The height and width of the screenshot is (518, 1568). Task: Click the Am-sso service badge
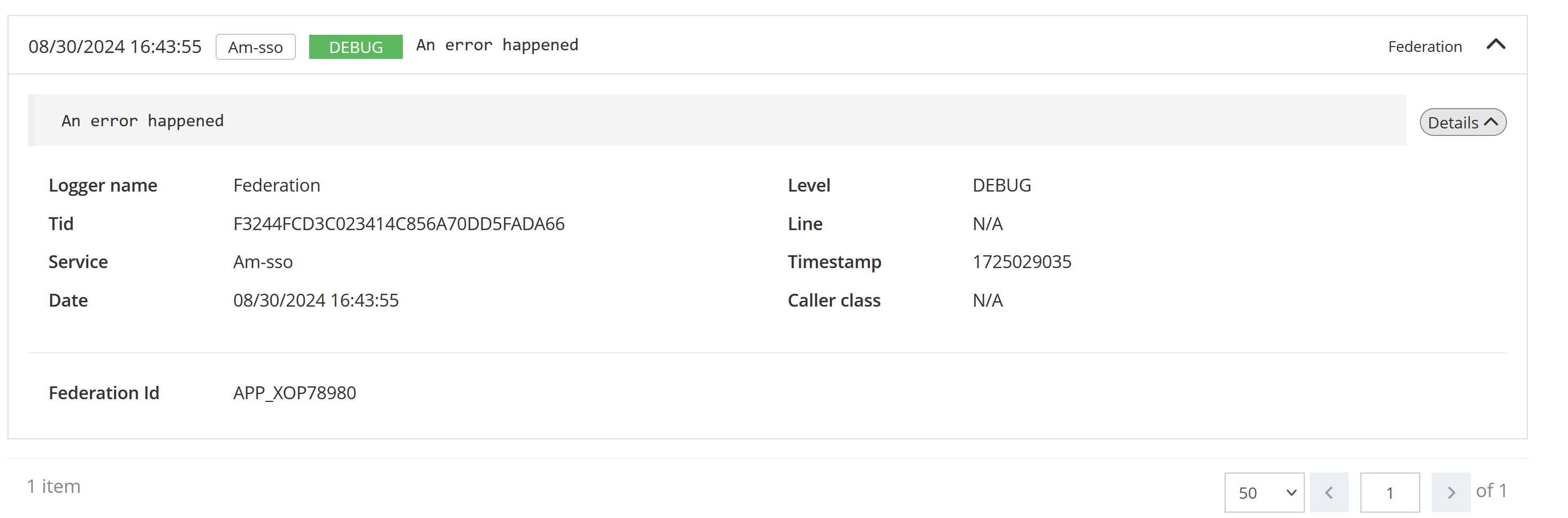coord(255,47)
